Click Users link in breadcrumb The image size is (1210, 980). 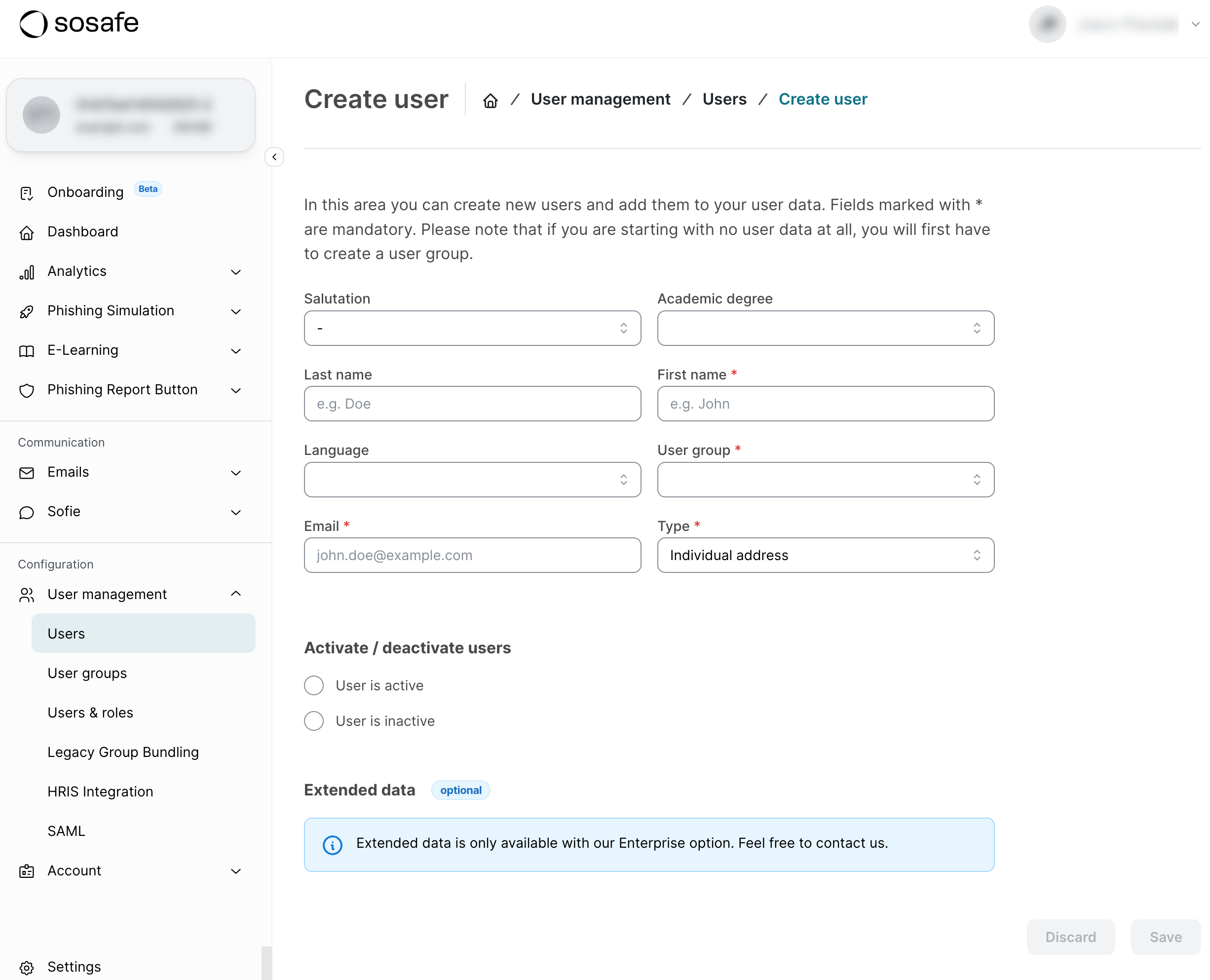click(724, 99)
